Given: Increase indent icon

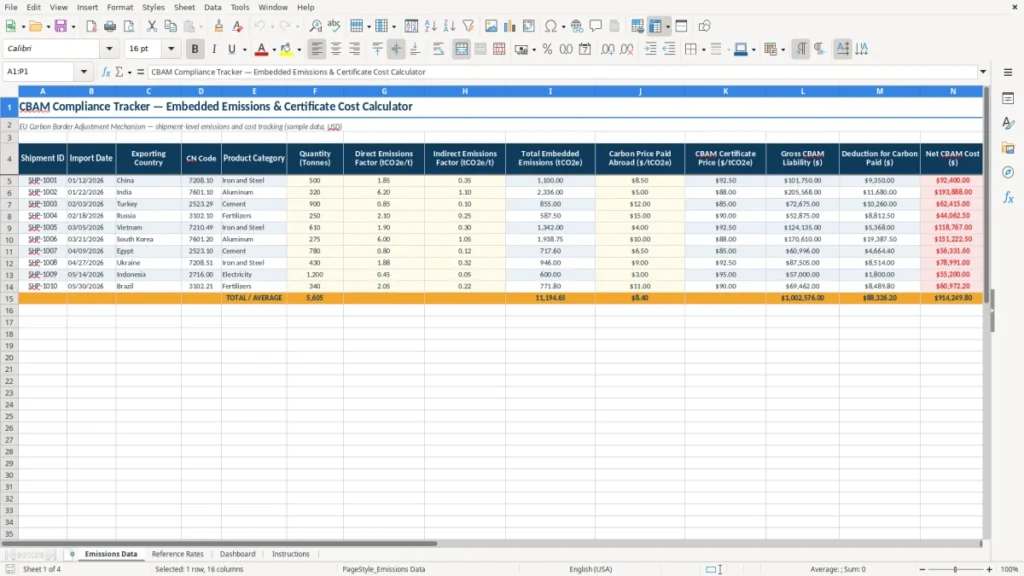Looking at the screenshot, I should coord(650,49).
